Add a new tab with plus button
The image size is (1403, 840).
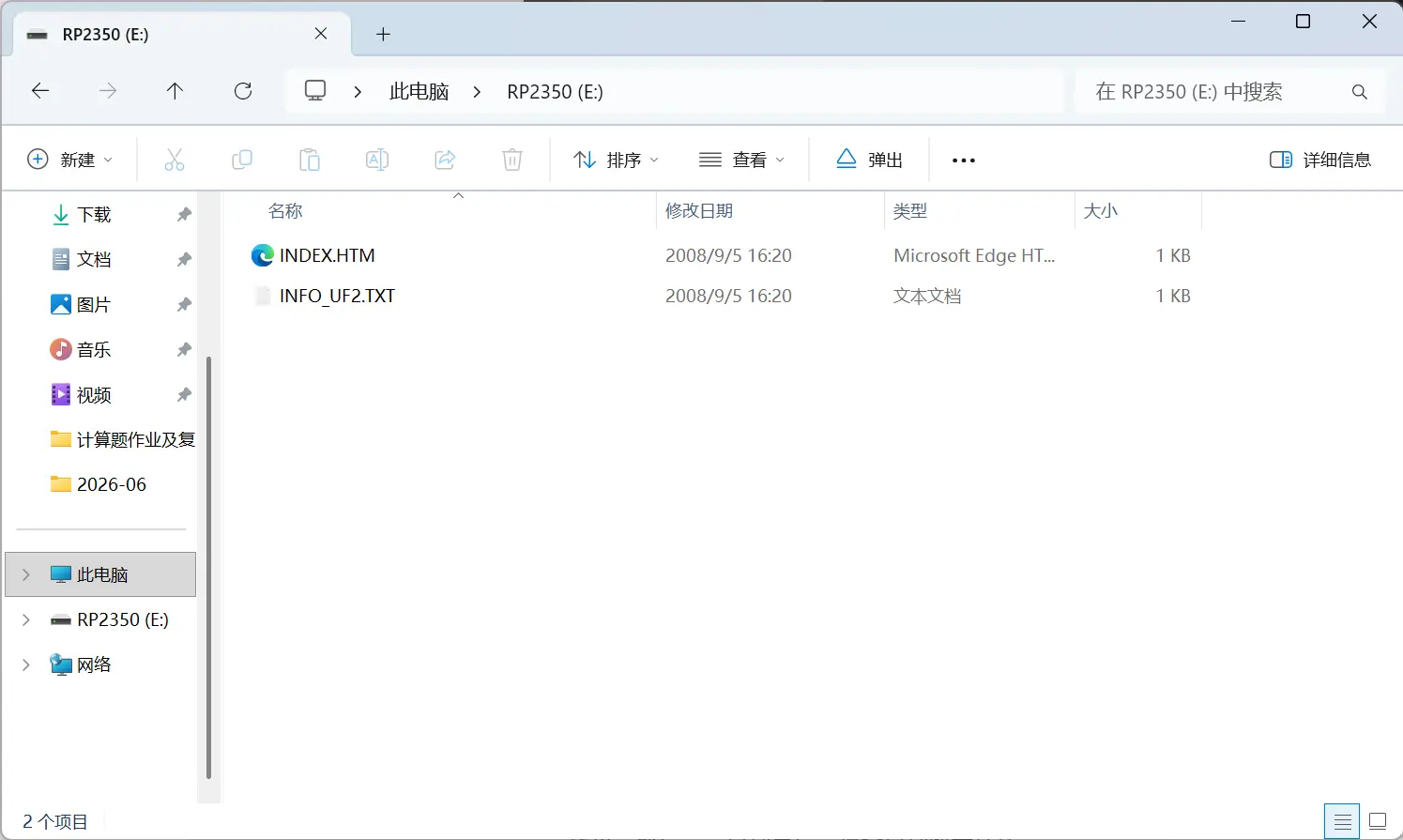pos(383,35)
